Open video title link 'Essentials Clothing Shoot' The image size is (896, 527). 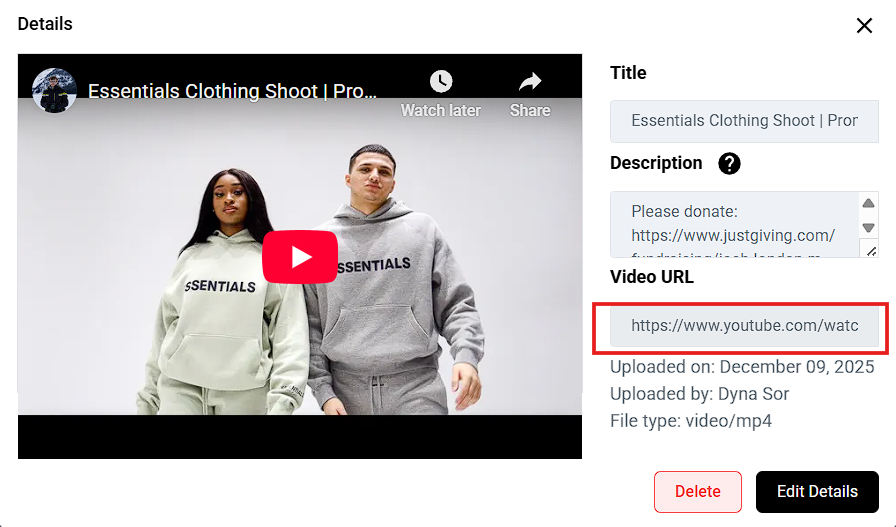(232, 91)
